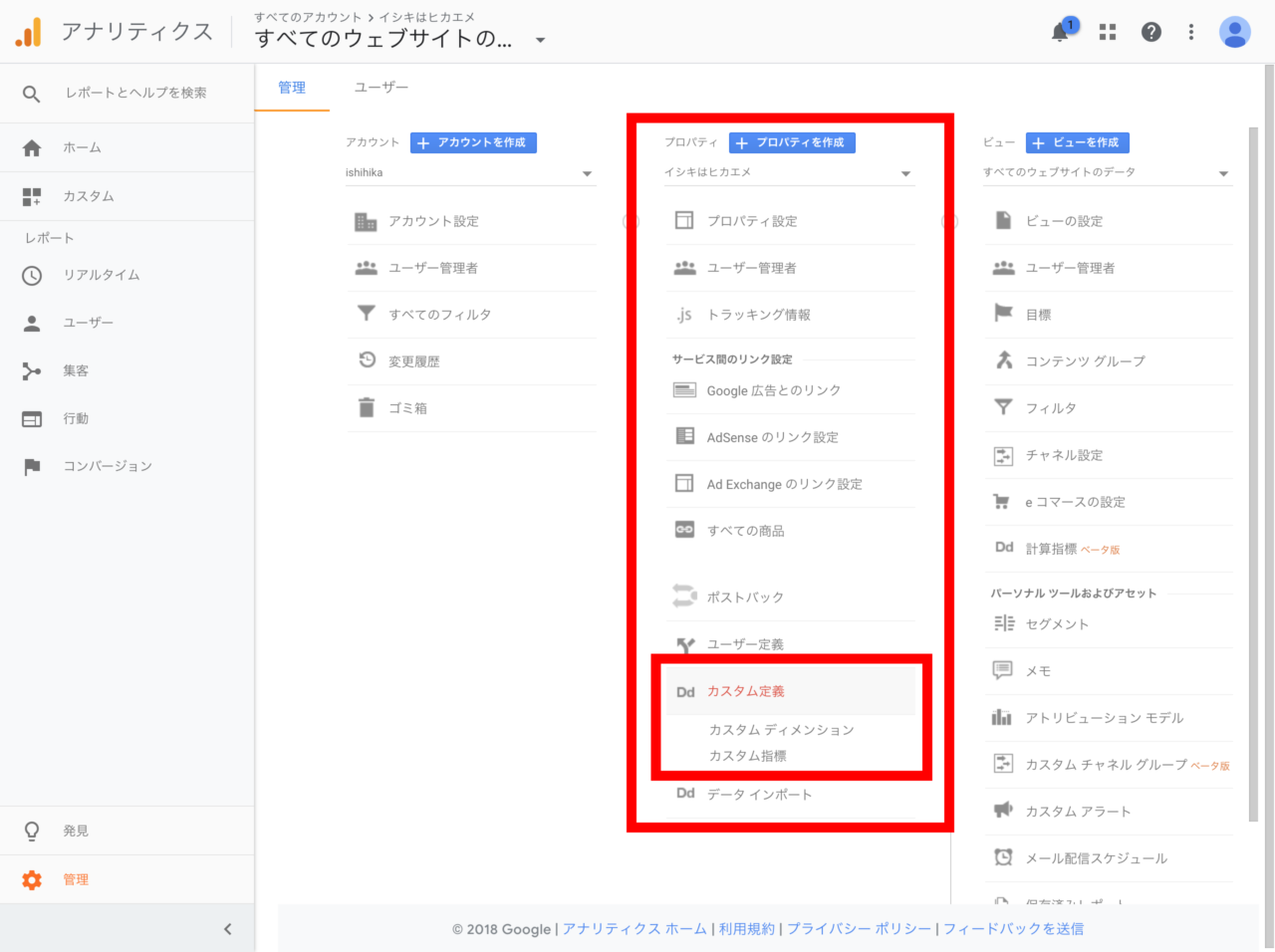Open Google 広告とのリンク item

point(790,390)
